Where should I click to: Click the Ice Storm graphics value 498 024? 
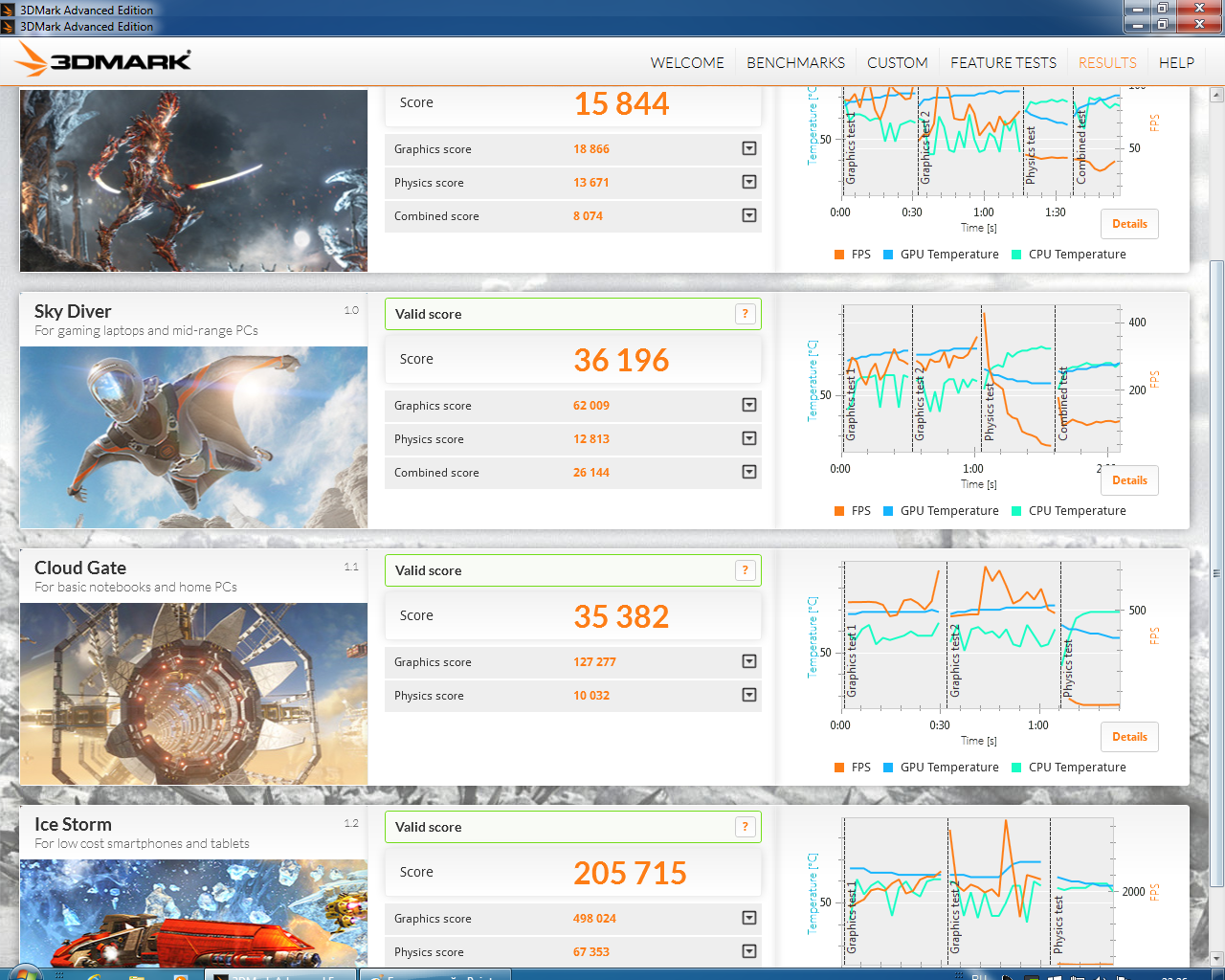594,919
